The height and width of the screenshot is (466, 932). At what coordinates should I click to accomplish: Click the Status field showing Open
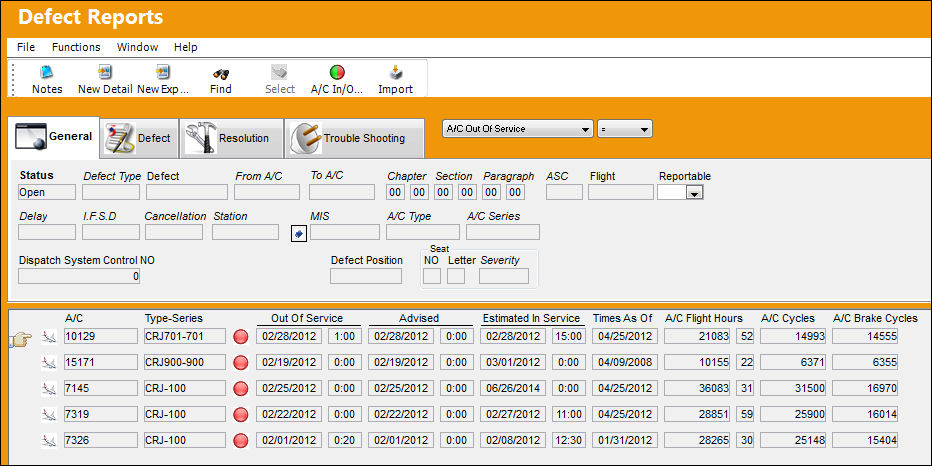(x=47, y=192)
